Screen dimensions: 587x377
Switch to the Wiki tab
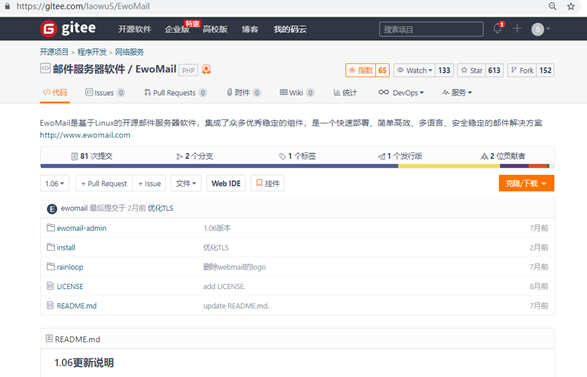coord(297,92)
